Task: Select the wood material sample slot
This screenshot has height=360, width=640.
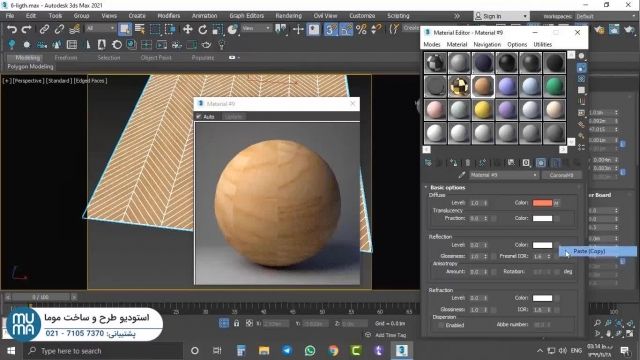Action: 483,86
